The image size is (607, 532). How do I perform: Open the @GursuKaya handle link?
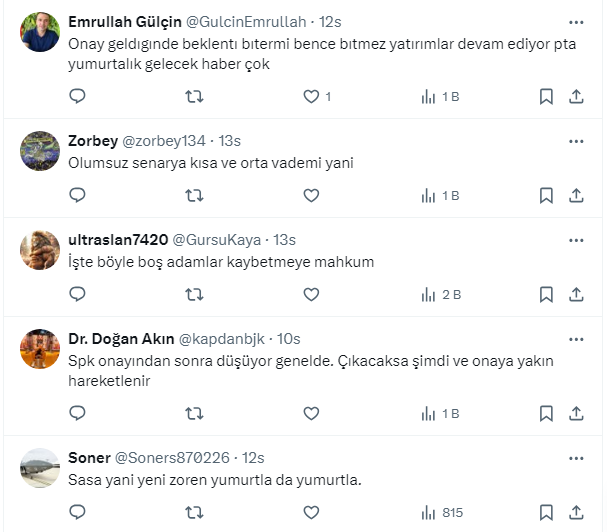coord(217,239)
